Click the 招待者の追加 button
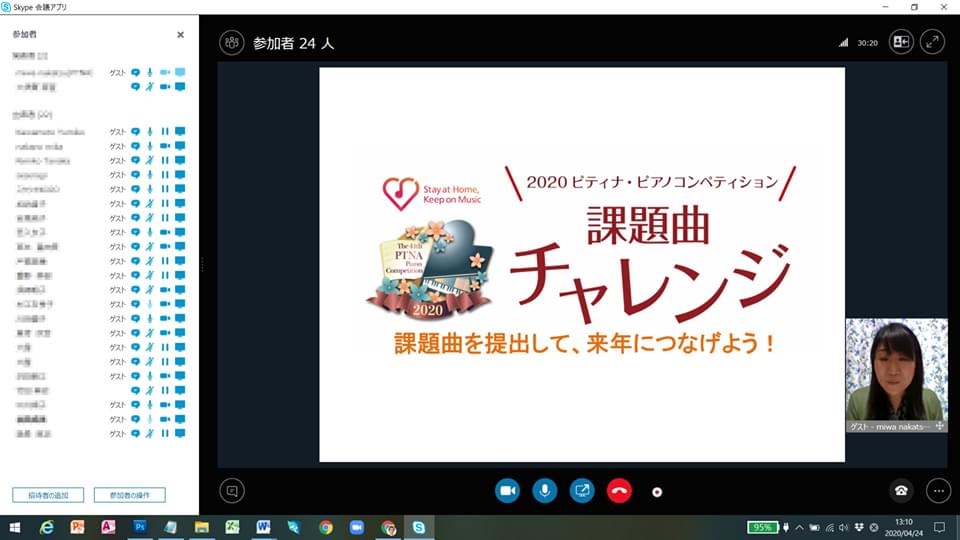Screen dimensions: 960x540 (x=48, y=495)
